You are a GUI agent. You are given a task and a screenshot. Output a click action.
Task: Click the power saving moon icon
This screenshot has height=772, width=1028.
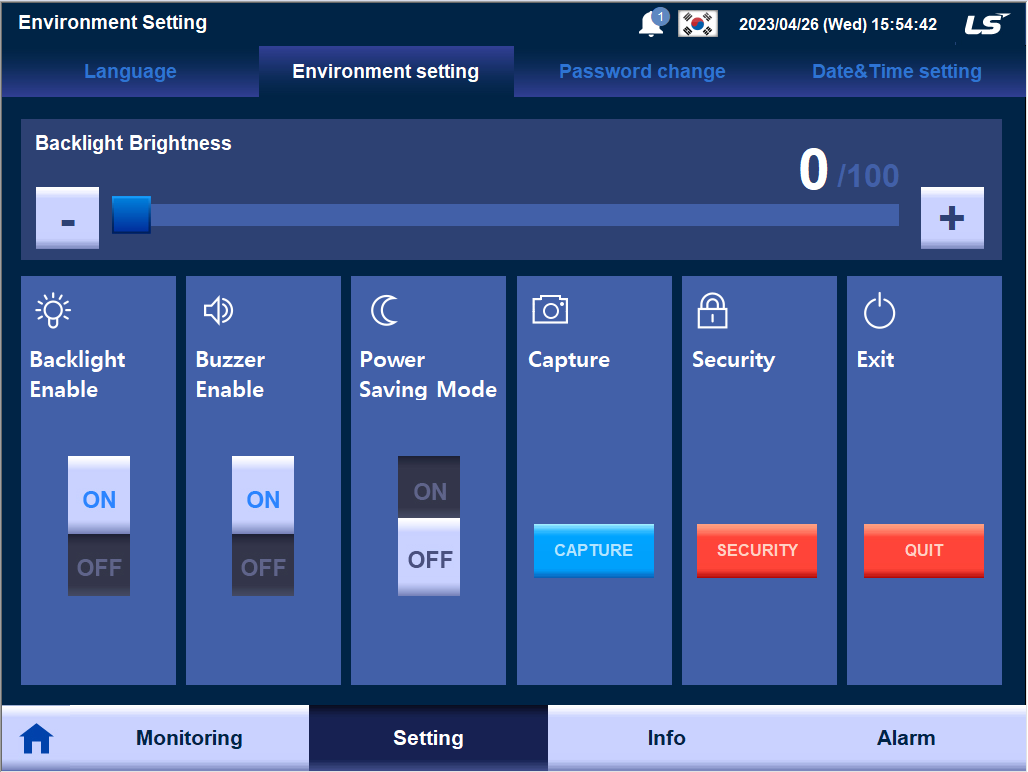(x=382, y=310)
